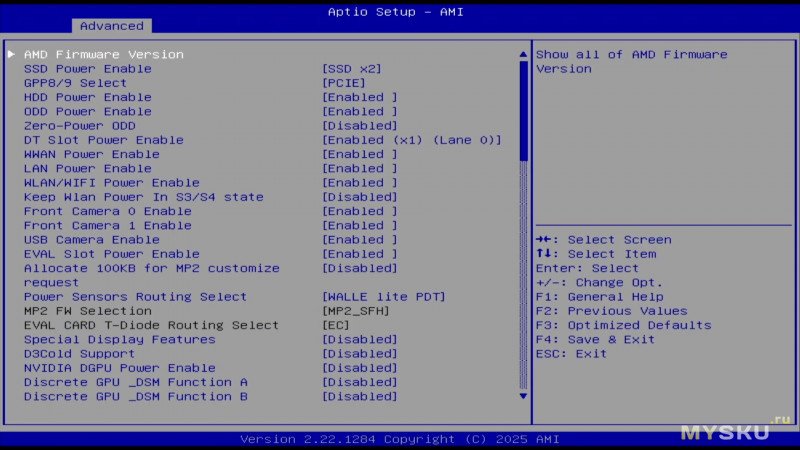The height and width of the screenshot is (450, 800).
Task: Toggle WLAN/WIFI Power Enable value
Action: tap(360, 183)
